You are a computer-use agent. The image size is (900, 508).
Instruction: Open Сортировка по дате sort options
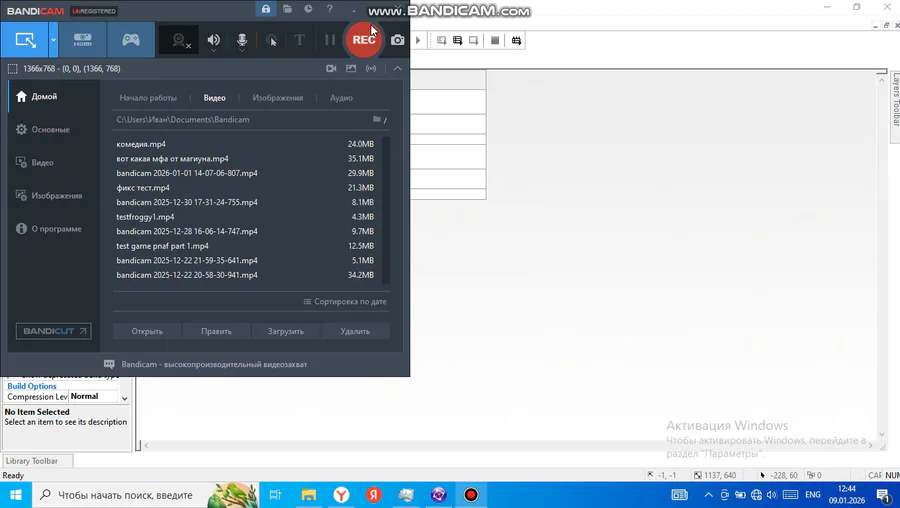coord(345,301)
